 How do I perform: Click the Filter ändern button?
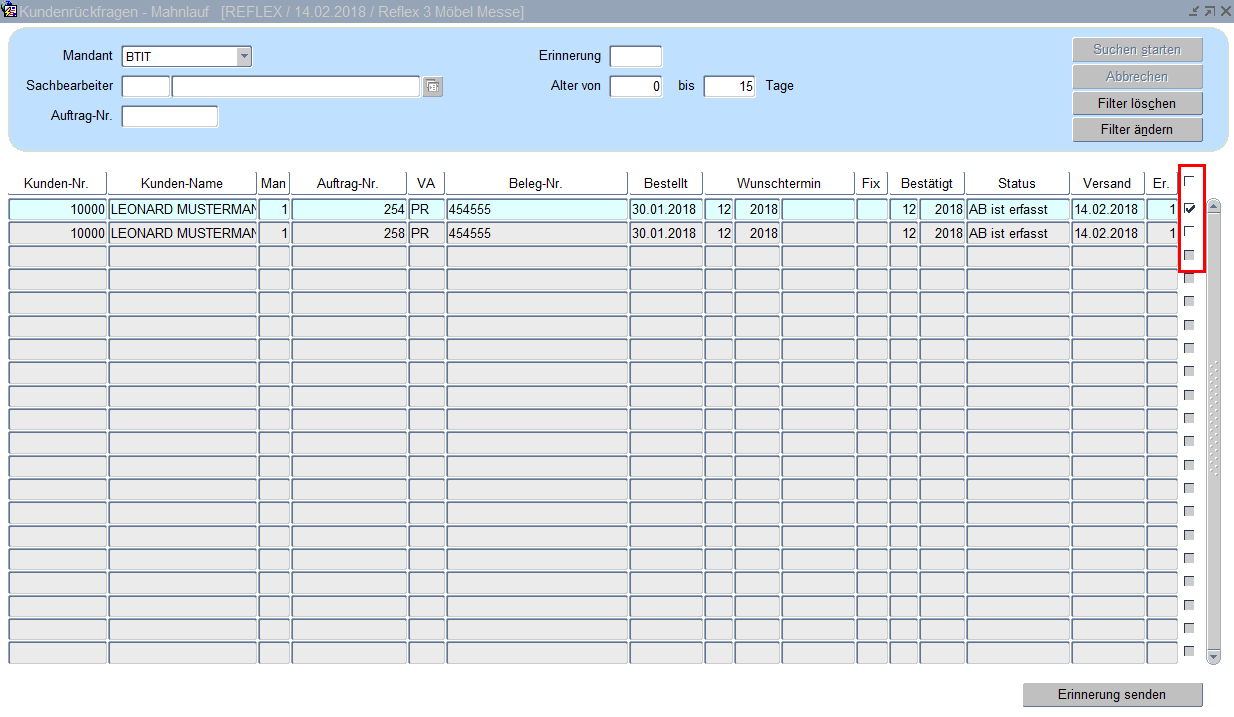coord(1137,130)
